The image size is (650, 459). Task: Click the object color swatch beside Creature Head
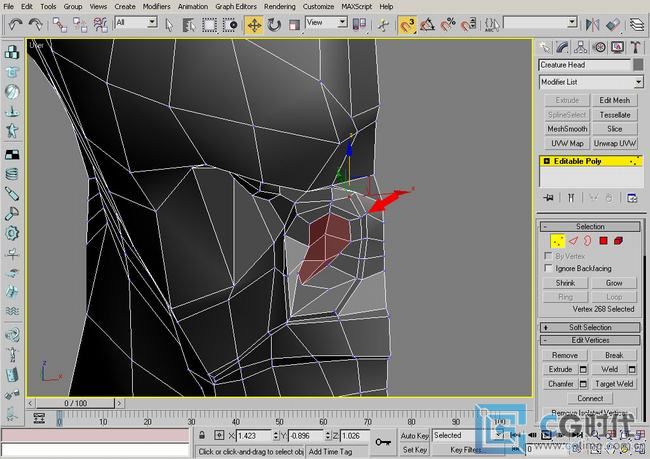coord(638,65)
